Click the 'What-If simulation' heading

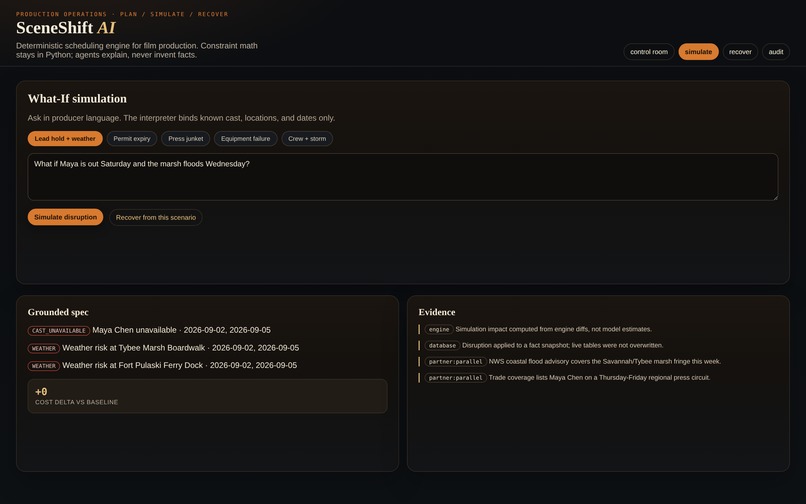point(77,99)
